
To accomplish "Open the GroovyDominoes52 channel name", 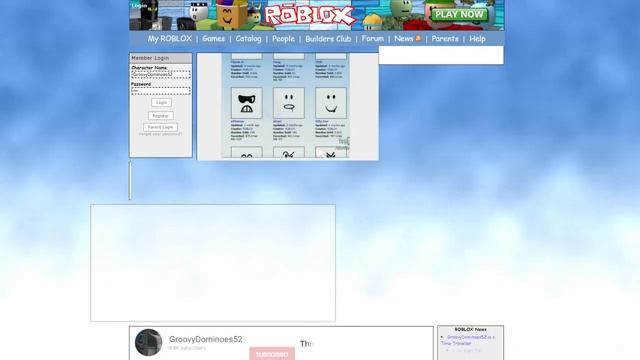I will click(x=206, y=339).
